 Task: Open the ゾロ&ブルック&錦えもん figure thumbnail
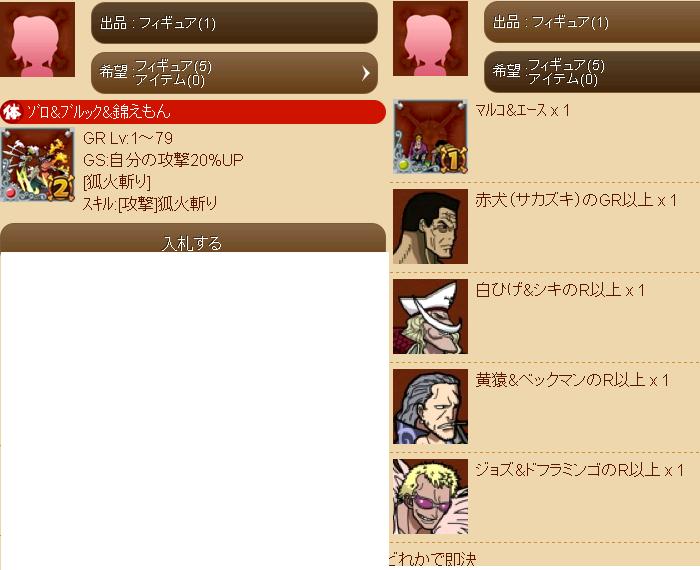(38, 166)
